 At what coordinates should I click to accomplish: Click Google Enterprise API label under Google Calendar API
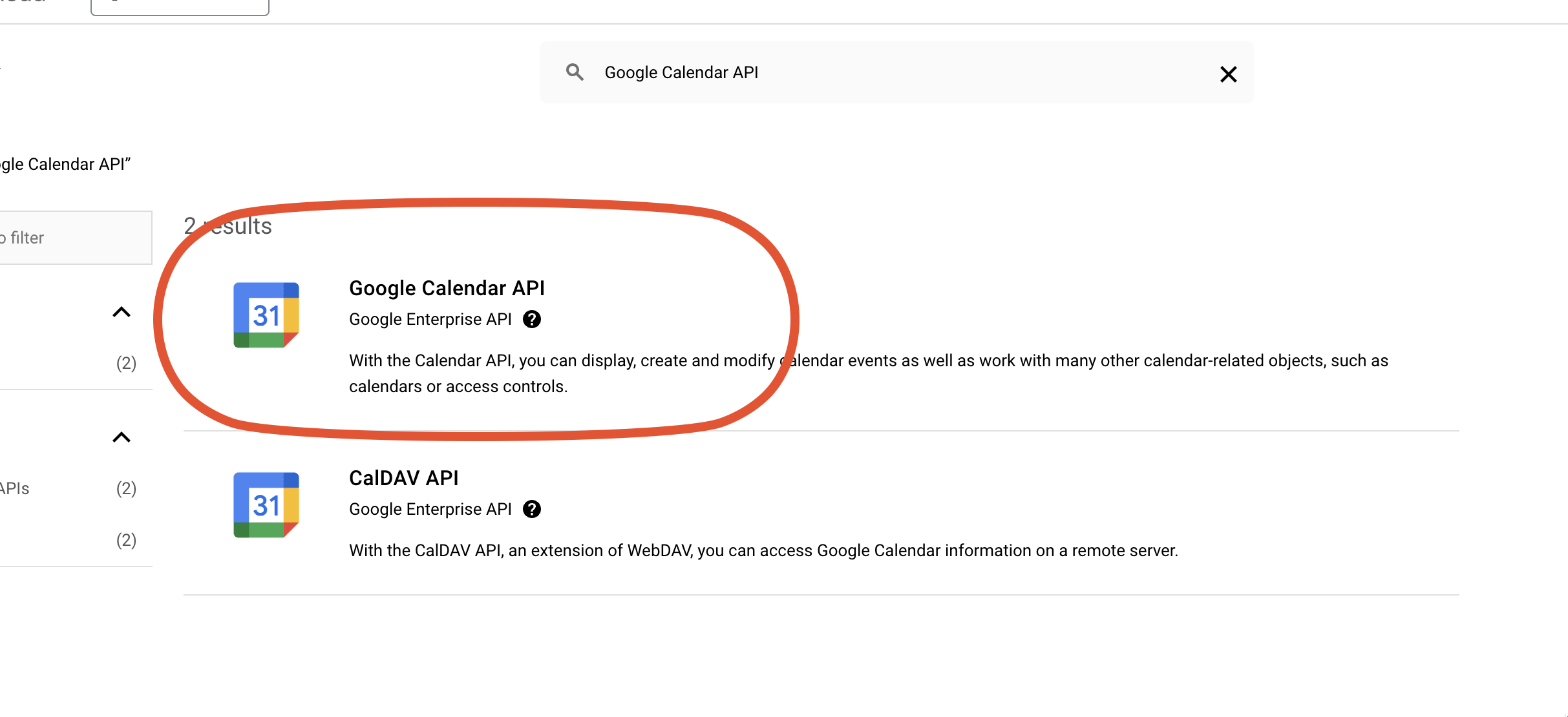coord(430,319)
